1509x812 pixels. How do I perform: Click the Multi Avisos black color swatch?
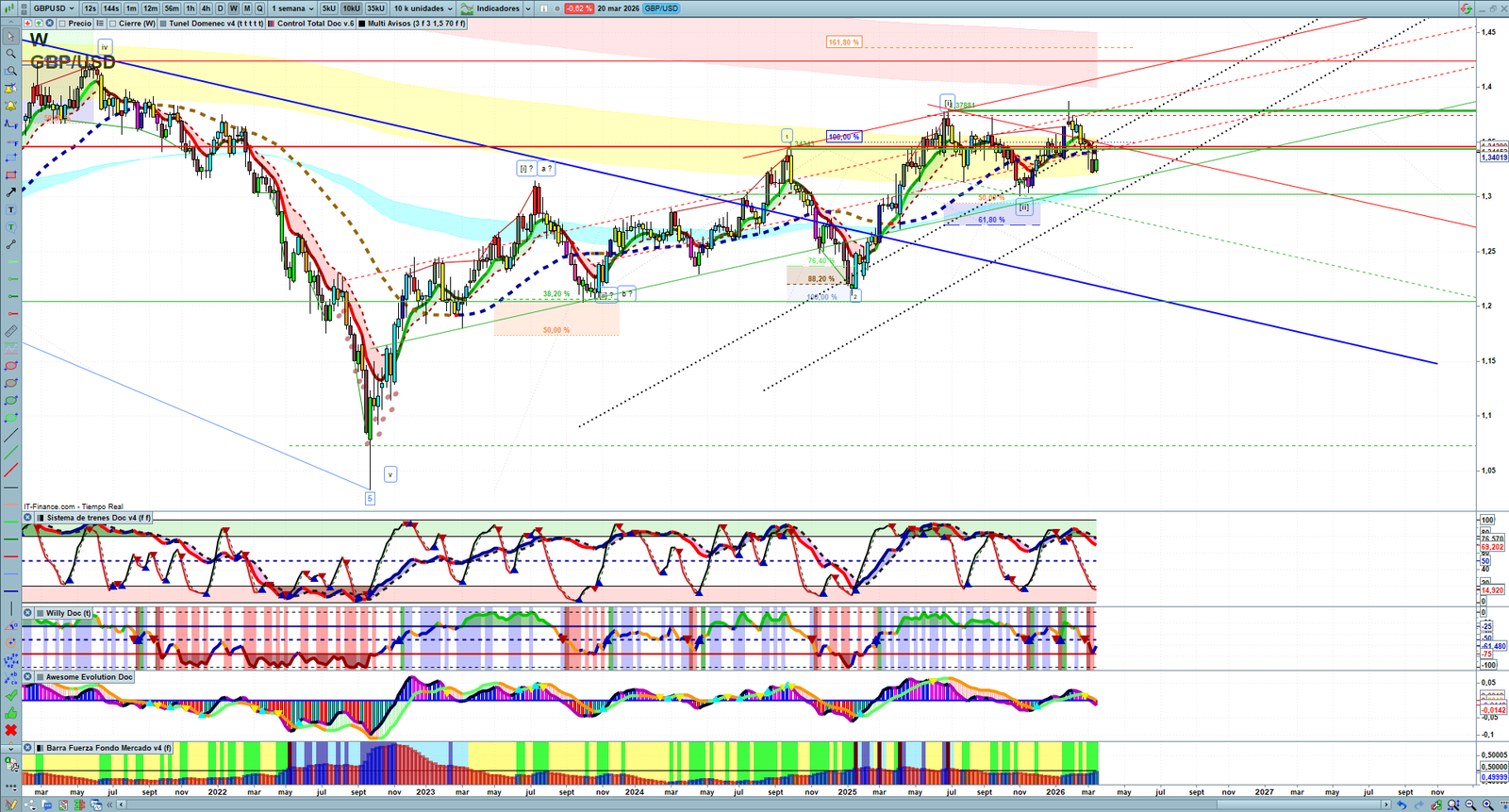click(x=362, y=24)
